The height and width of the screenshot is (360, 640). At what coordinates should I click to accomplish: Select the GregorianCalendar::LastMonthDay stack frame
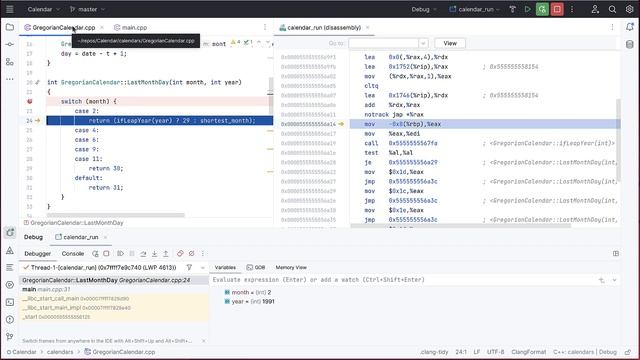pyautogui.click(x=113, y=280)
